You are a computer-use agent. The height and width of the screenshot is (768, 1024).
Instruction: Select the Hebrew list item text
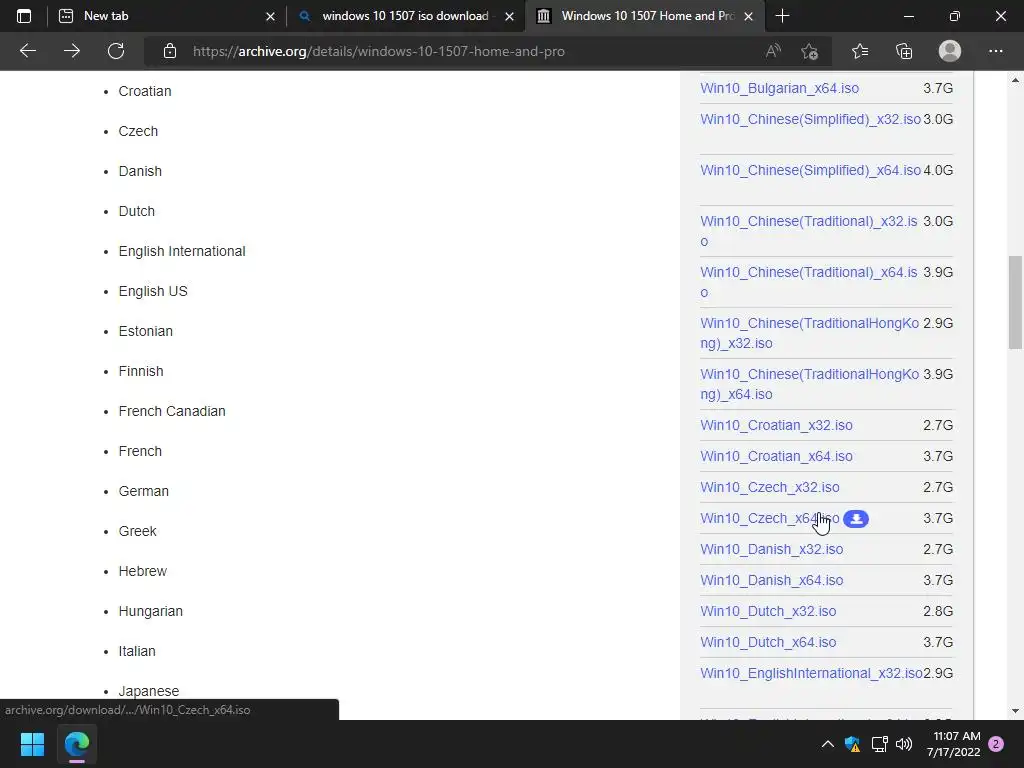[142, 571]
